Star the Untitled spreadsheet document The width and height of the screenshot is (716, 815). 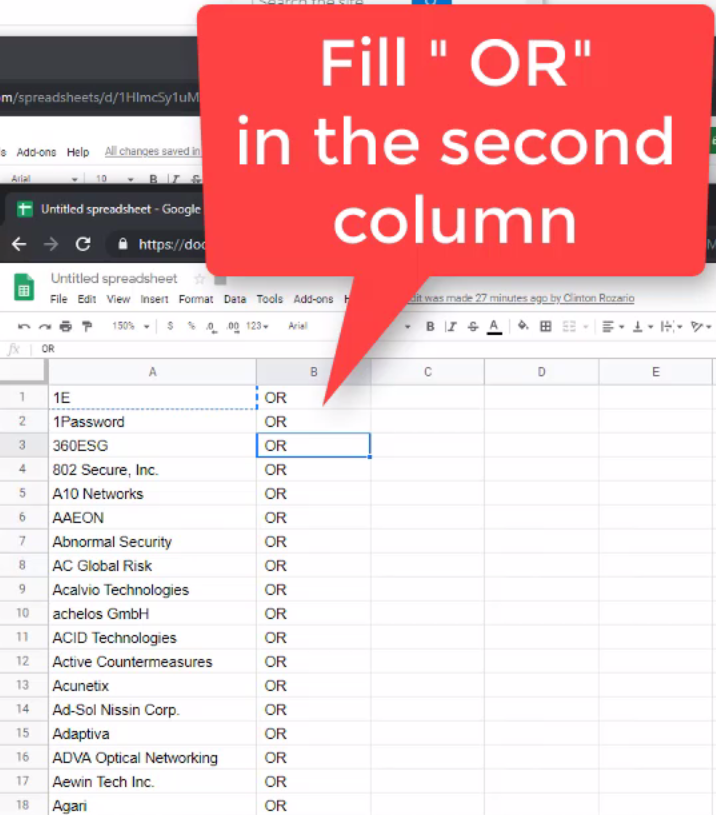click(199, 279)
